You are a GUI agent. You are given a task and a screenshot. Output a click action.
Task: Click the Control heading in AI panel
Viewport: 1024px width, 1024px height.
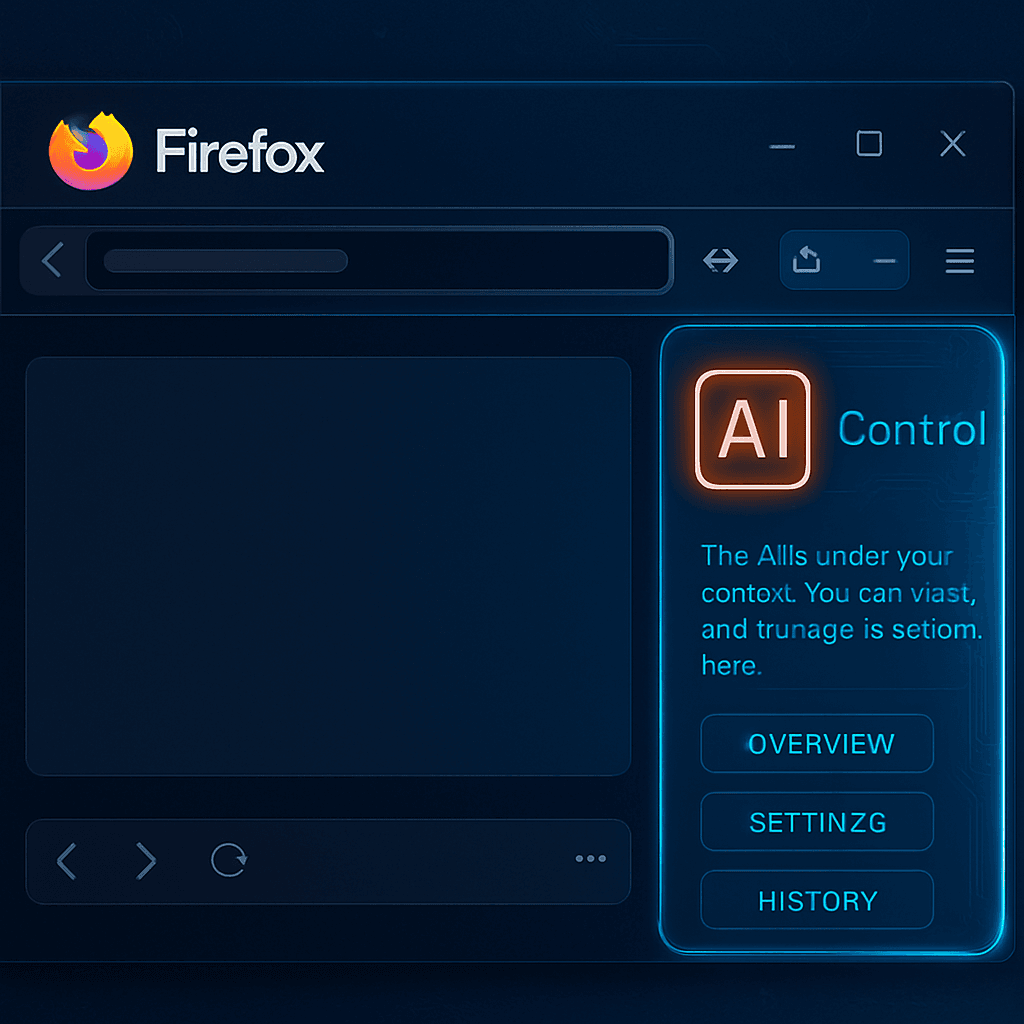click(912, 429)
